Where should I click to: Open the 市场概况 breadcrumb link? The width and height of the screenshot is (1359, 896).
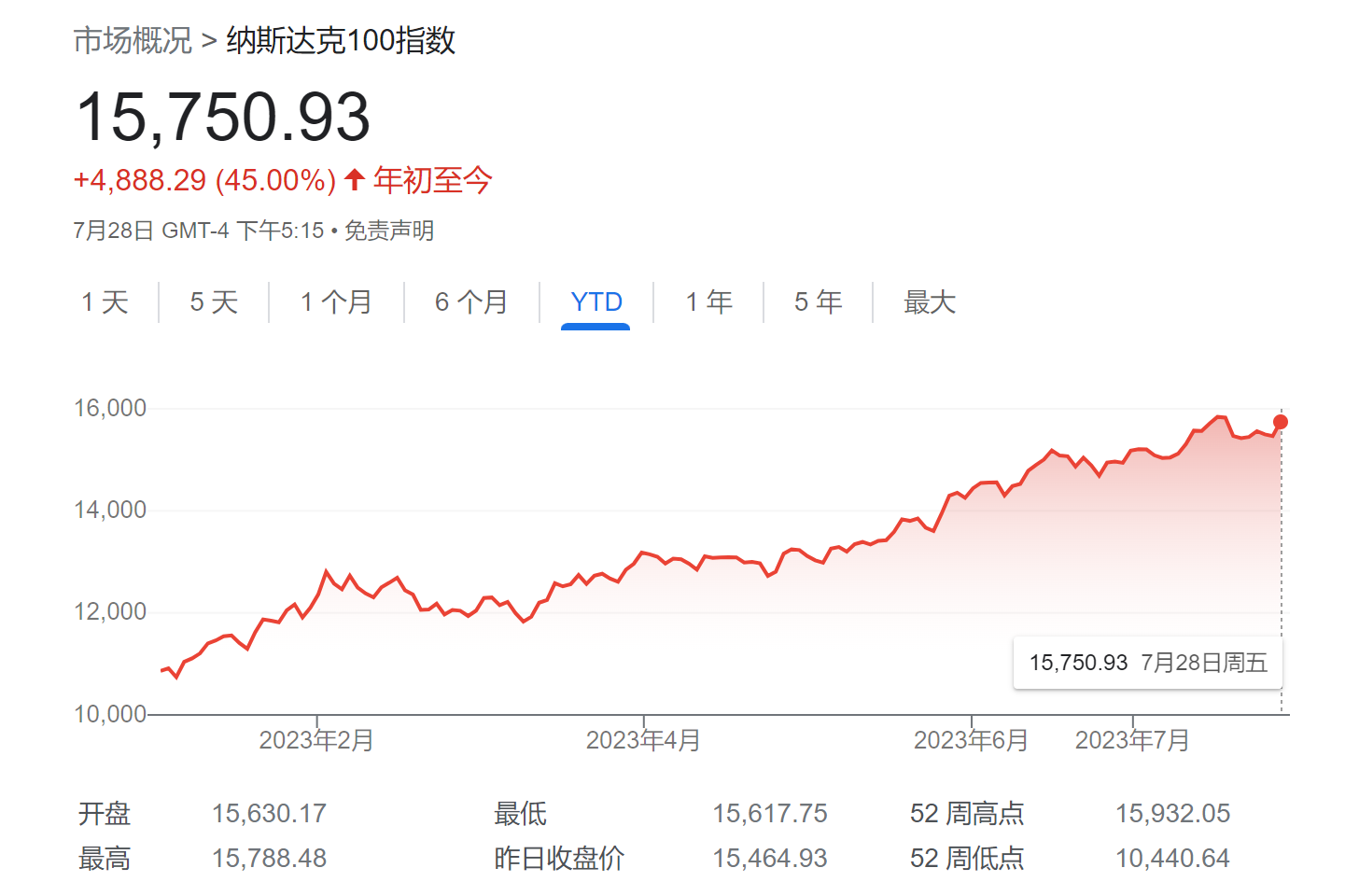[x=131, y=41]
